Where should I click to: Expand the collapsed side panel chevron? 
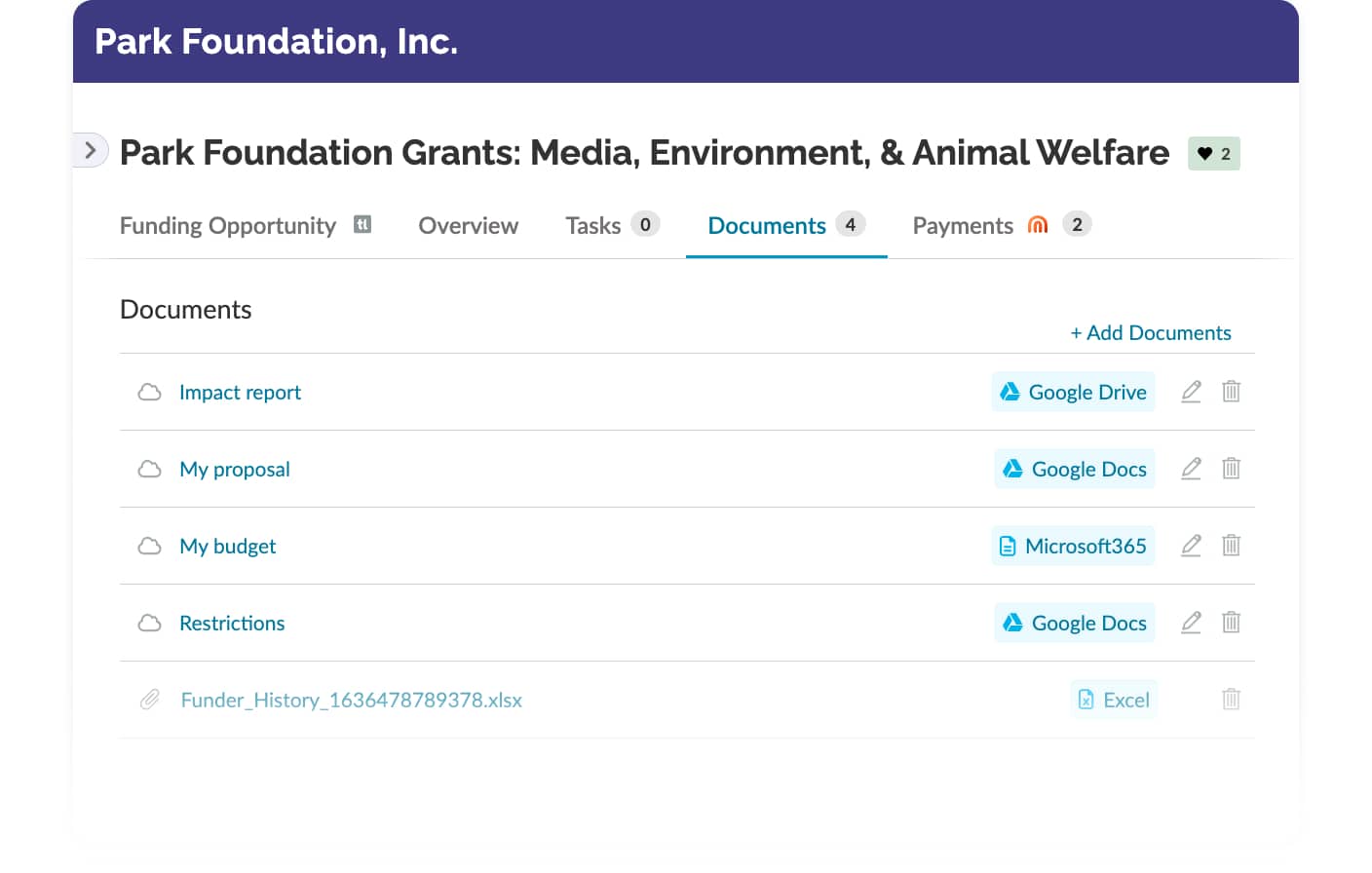click(89, 150)
